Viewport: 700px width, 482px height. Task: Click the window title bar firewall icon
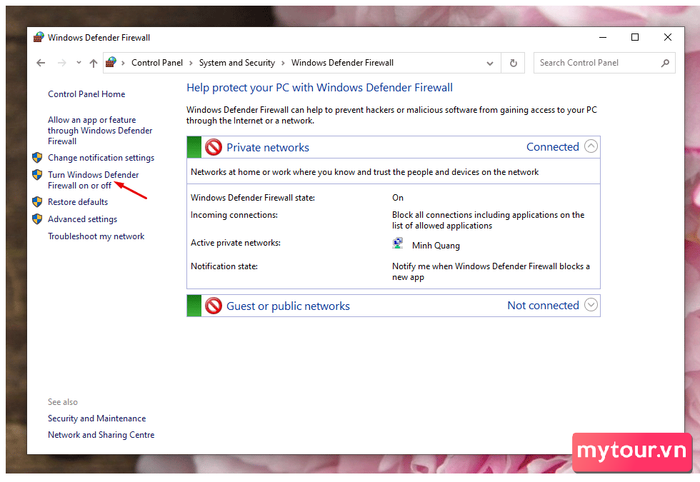click(39, 37)
